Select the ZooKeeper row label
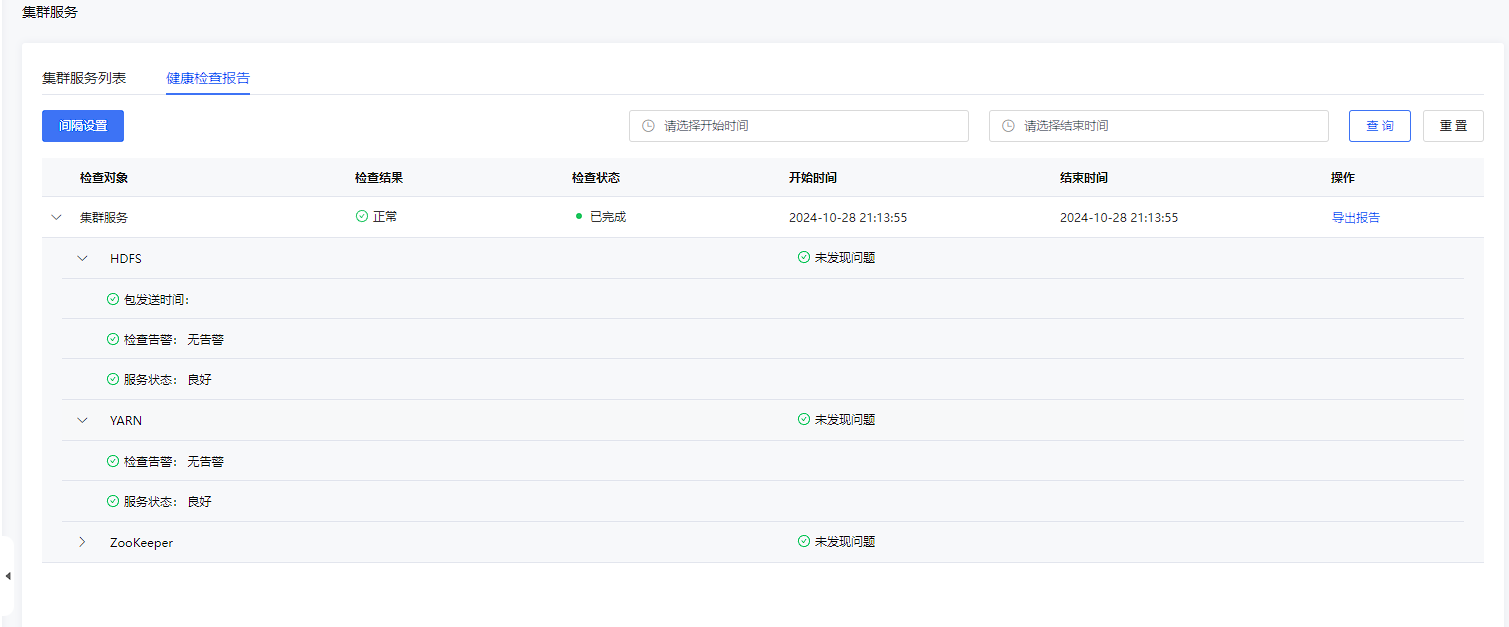 click(142, 542)
